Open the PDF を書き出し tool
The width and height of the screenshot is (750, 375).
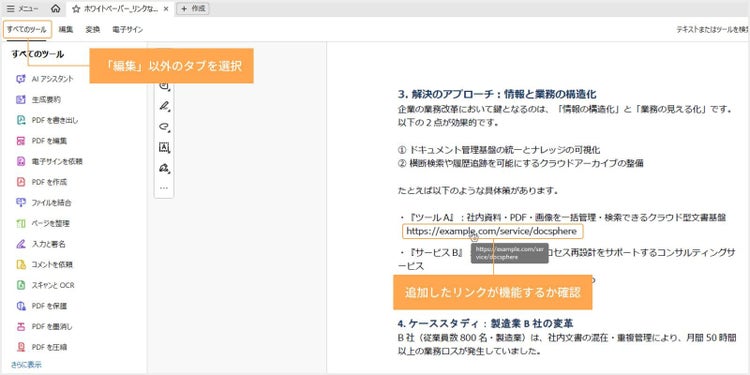pyautogui.click(x=47, y=121)
